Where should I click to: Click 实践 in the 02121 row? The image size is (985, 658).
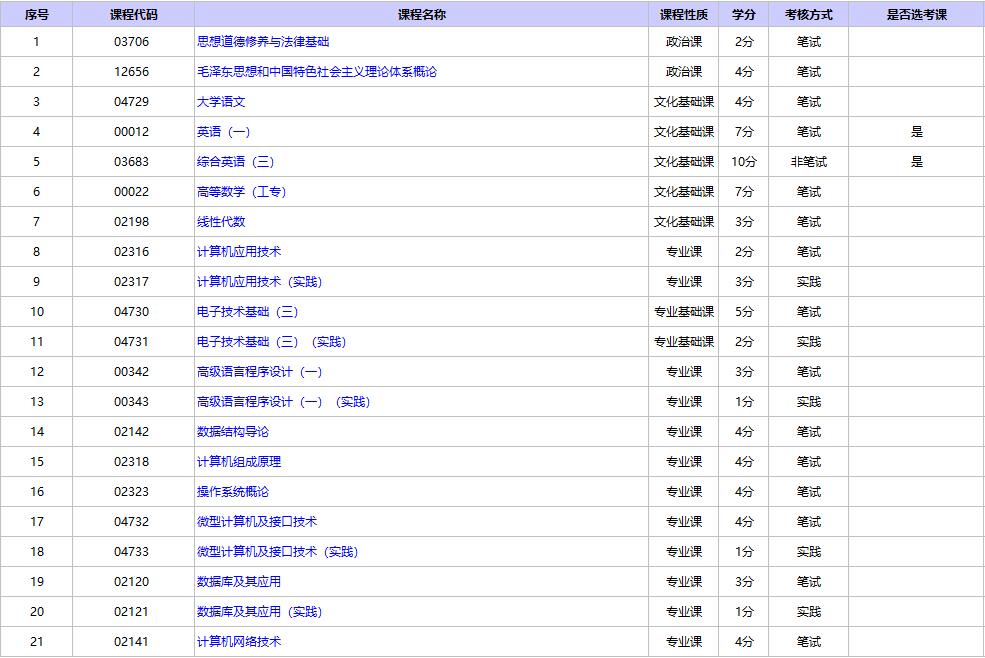click(808, 611)
